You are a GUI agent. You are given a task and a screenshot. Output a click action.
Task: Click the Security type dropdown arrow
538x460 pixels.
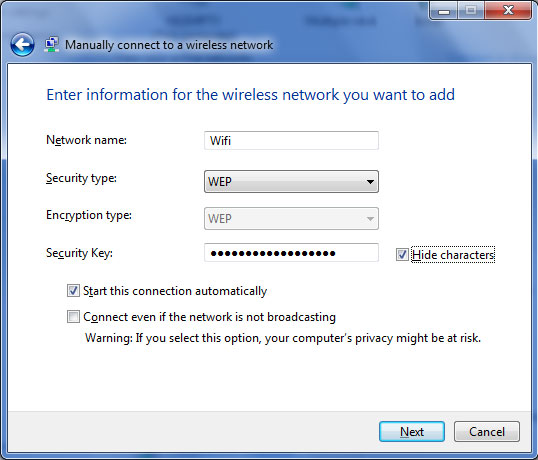370,181
